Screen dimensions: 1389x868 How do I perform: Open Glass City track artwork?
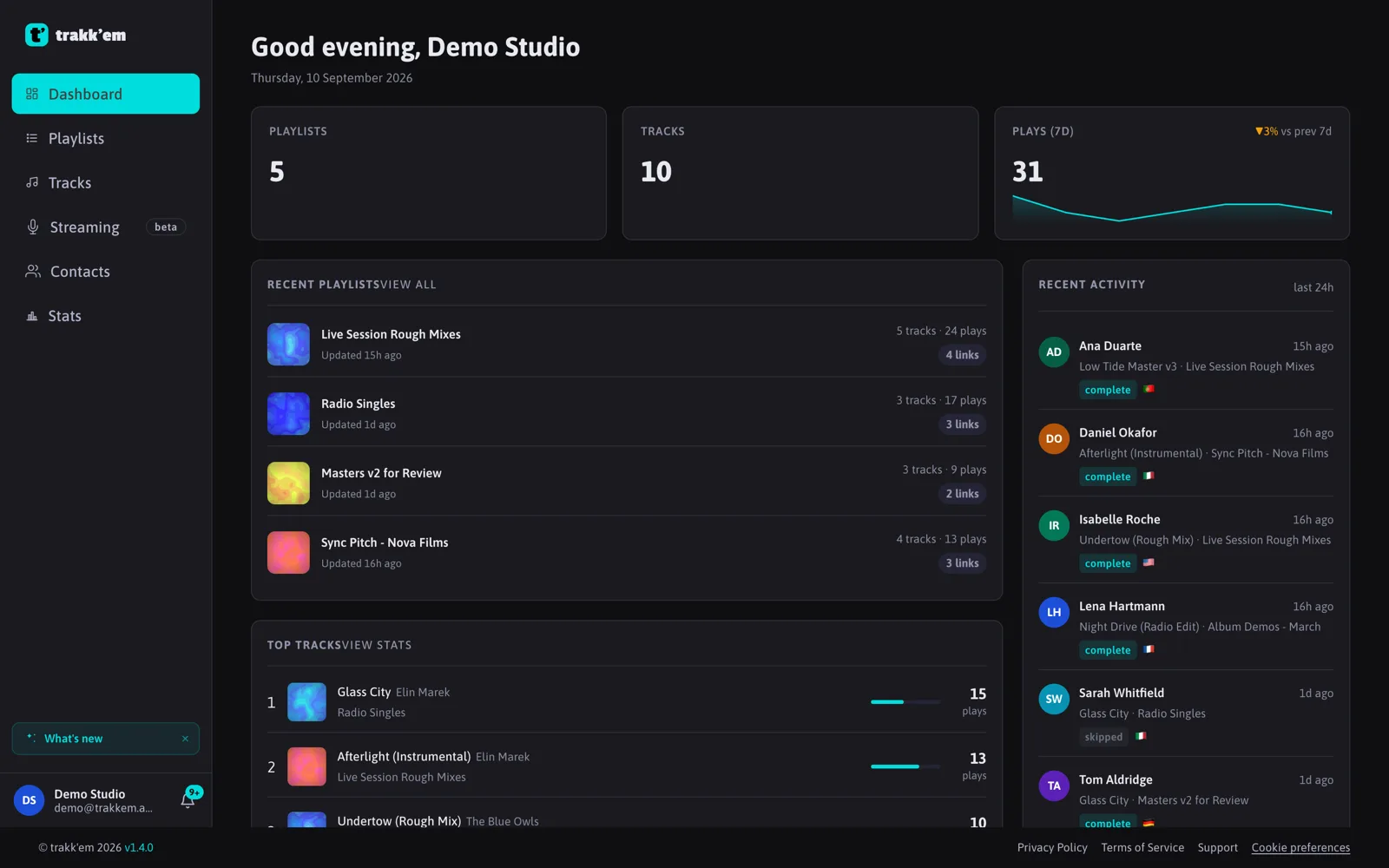pos(306,702)
